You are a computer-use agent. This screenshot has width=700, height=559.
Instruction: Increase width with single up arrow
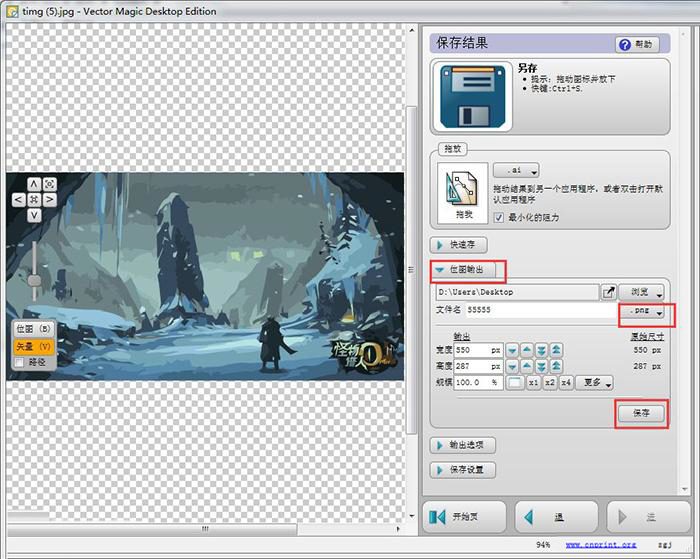coord(527,350)
